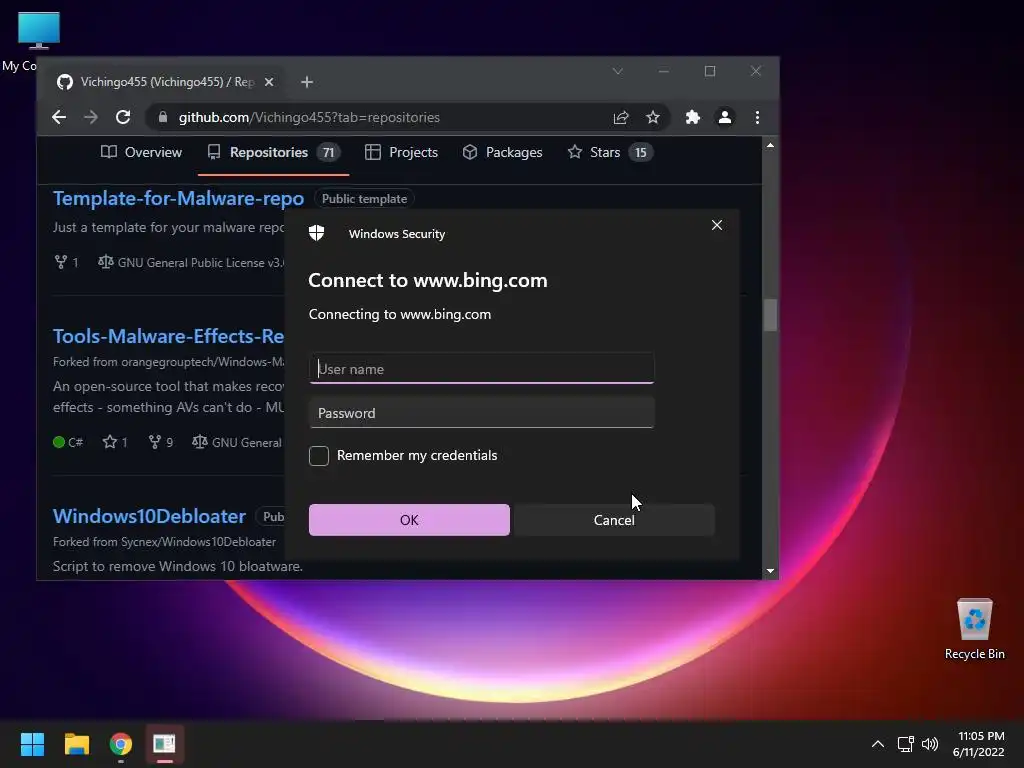Cancel the Windows Security prompt
Viewport: 1024px width, 768px height.
click(x=614, y=520)
